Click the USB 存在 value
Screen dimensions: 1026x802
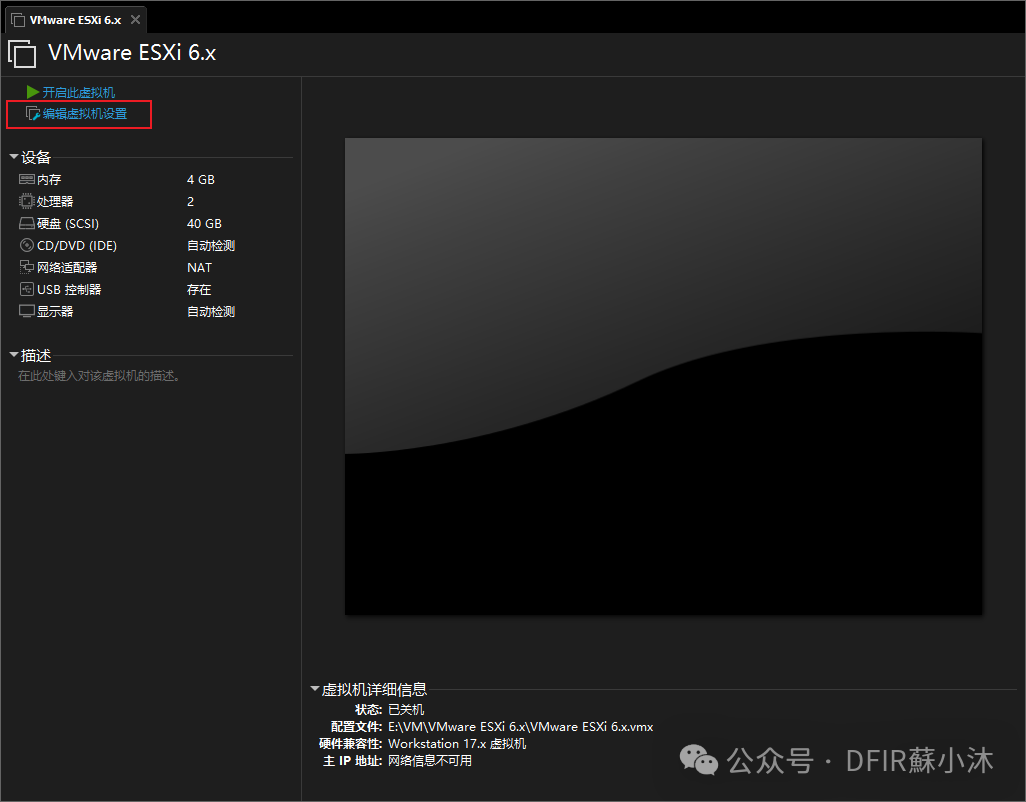click(x=199, y=289)
